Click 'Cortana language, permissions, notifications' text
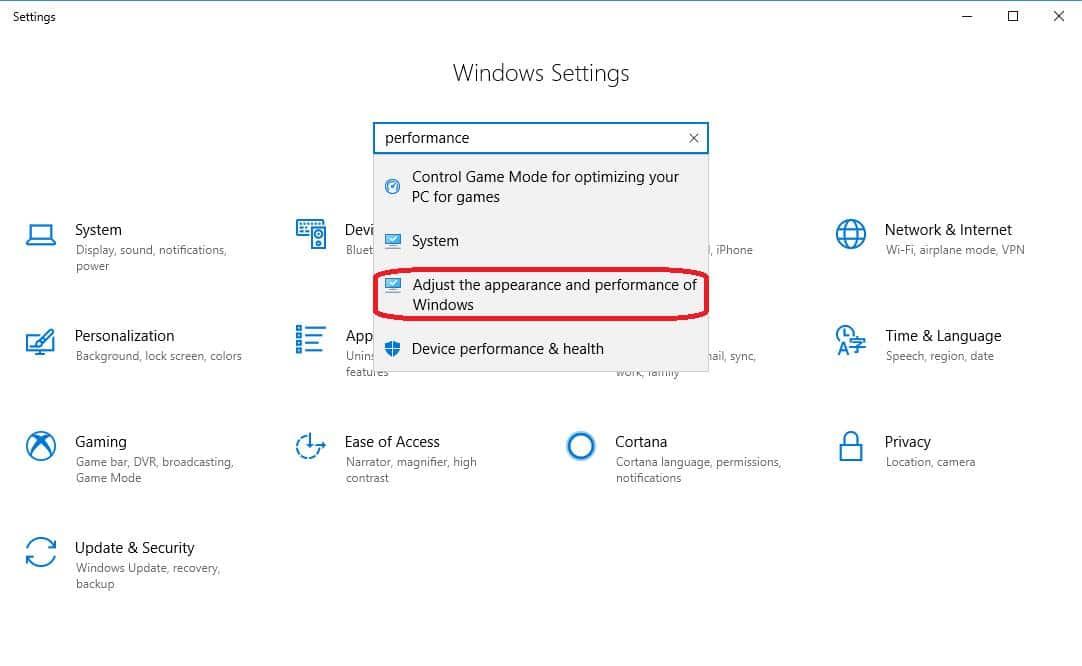 [x=698, y=470]
